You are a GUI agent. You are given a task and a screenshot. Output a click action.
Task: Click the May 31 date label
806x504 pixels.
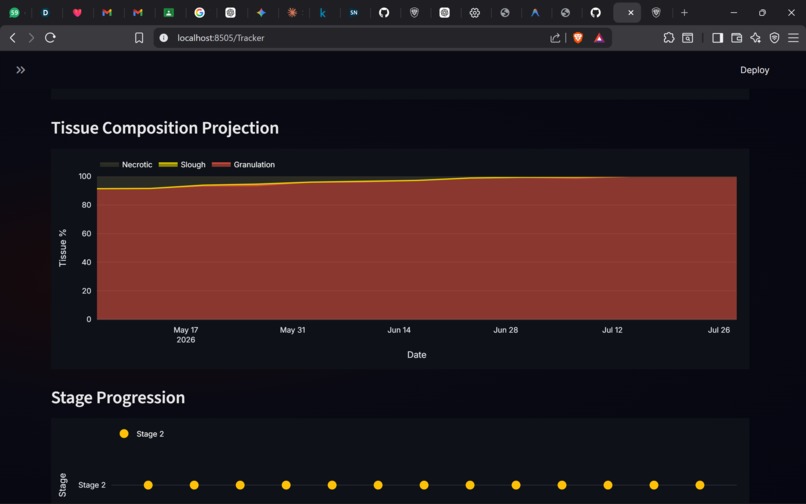coord(292,330)
